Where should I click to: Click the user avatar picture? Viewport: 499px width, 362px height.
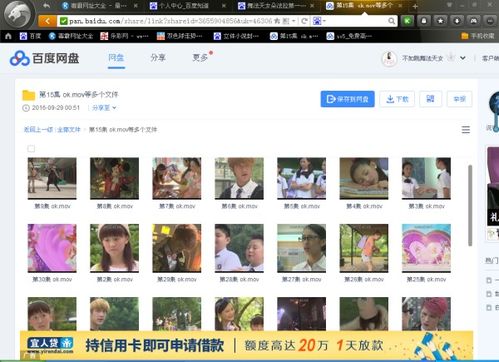click(x=389, y=59)
